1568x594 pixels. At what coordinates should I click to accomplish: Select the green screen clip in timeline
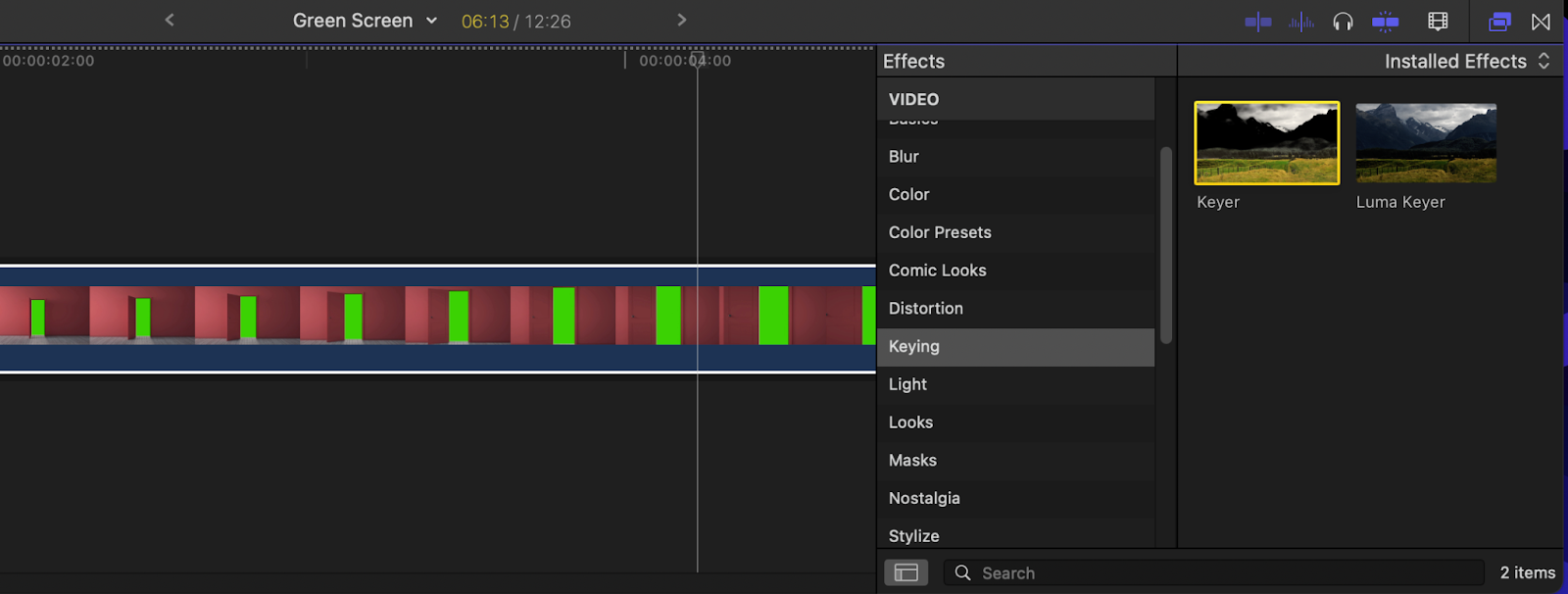coord(437,319)
